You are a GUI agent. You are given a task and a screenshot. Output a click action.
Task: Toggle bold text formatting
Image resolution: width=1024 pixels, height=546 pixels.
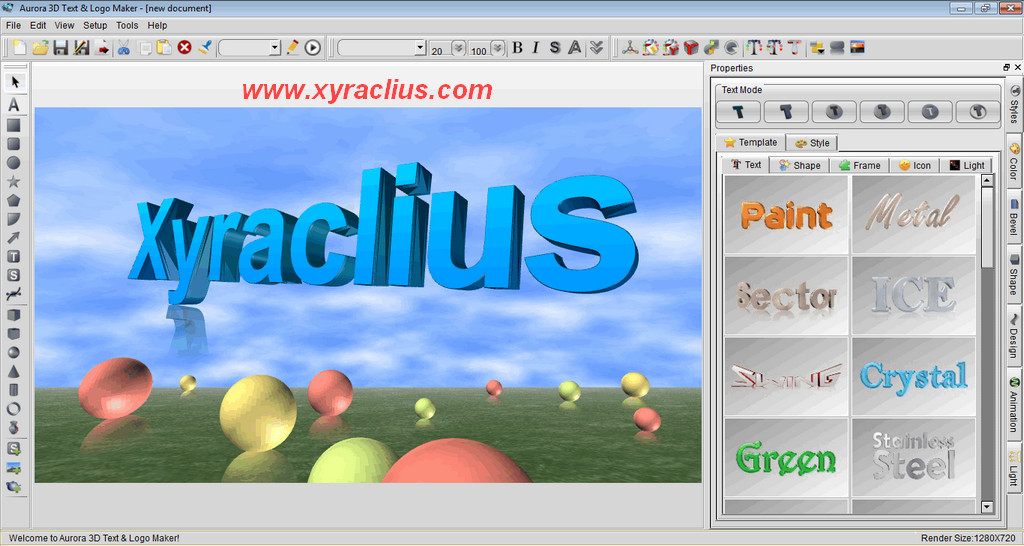click(x=517, y=48)
